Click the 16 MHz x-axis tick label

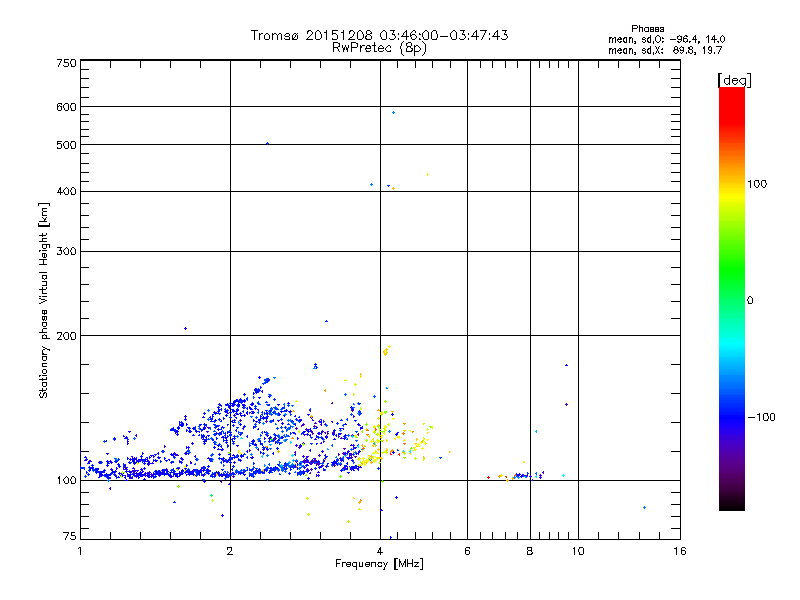tap(680, 551)
